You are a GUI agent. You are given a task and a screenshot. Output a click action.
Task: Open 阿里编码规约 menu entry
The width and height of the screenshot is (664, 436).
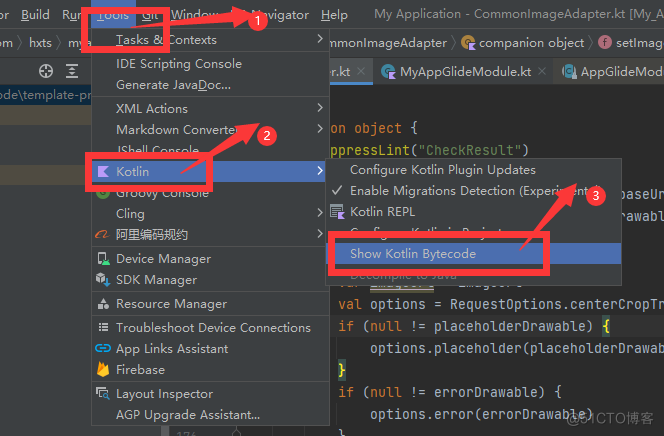coord(210,235)
